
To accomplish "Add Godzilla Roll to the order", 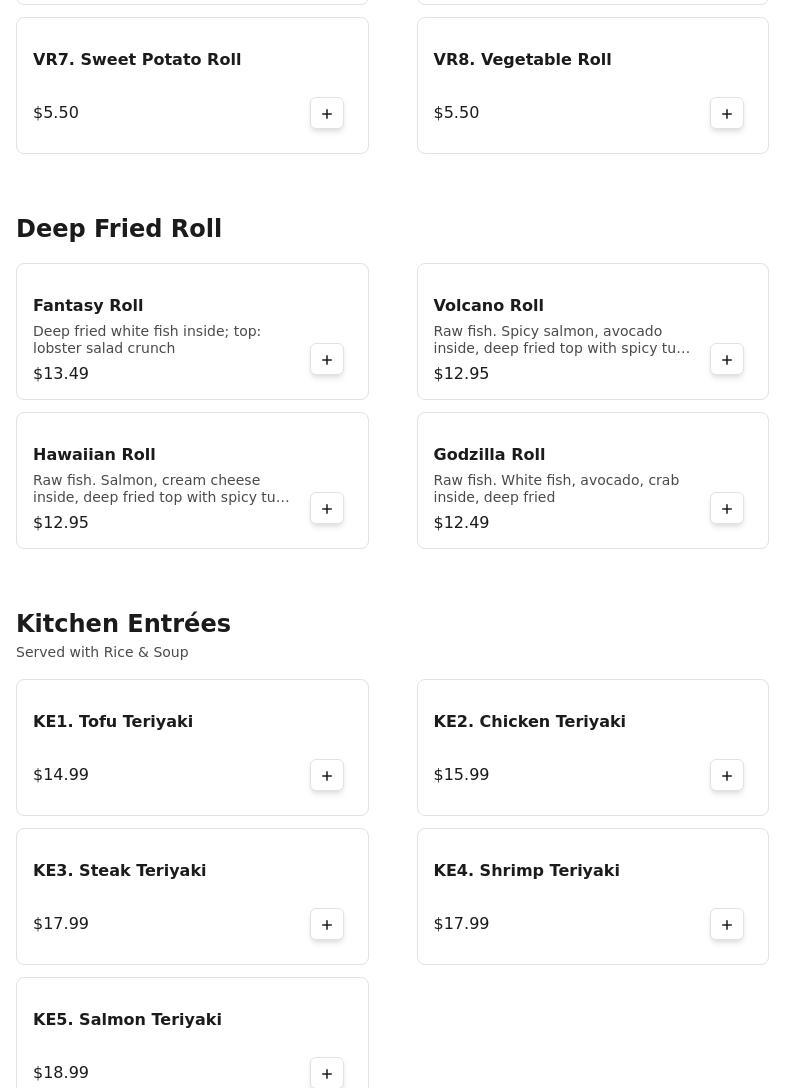I will 727,509.
